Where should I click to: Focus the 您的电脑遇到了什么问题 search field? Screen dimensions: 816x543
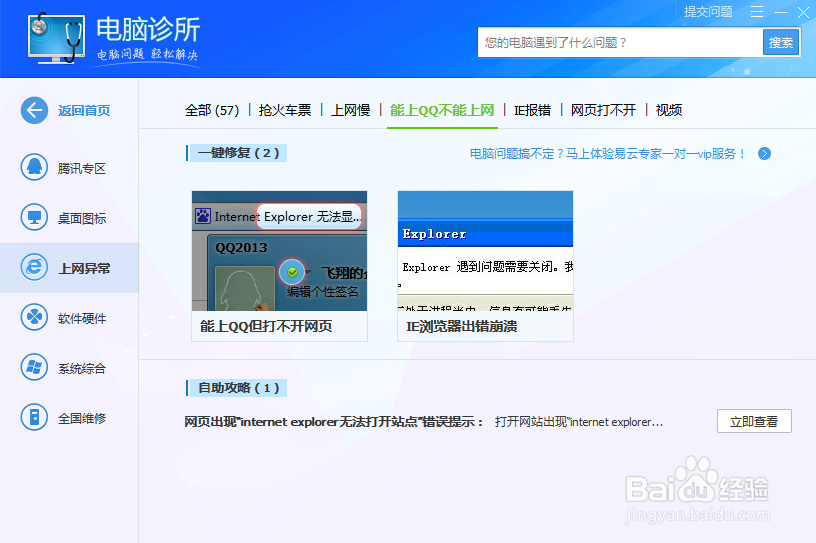[620, 42]
